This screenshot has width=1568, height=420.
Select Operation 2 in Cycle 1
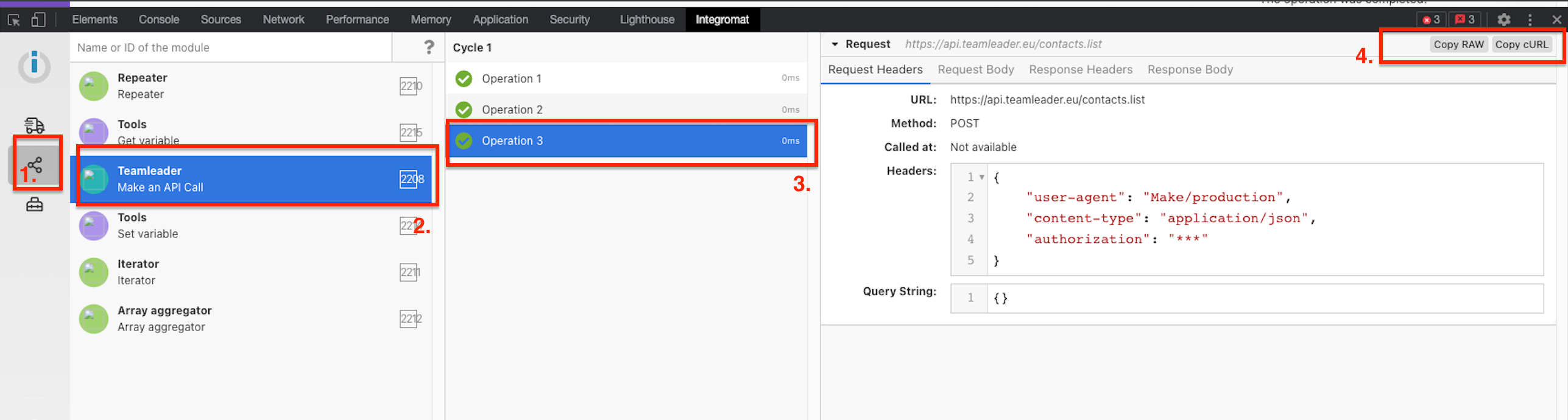tap(627, 110)
